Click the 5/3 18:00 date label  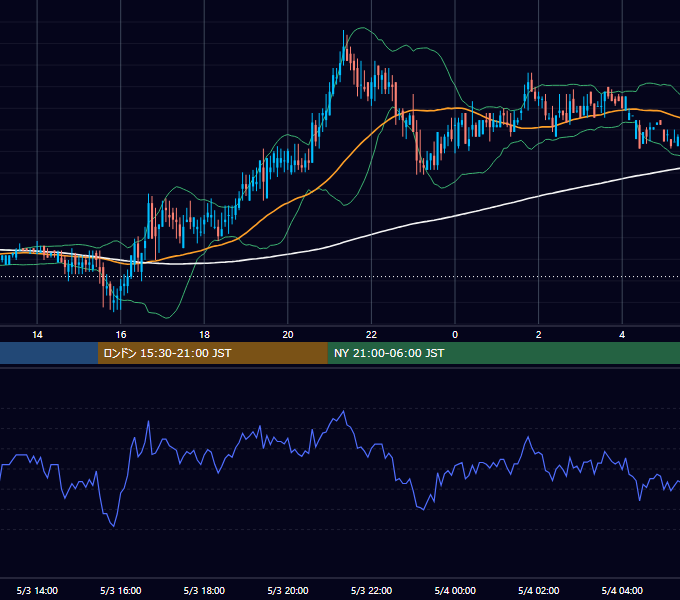pyautogui.click(x=204, y=590)
